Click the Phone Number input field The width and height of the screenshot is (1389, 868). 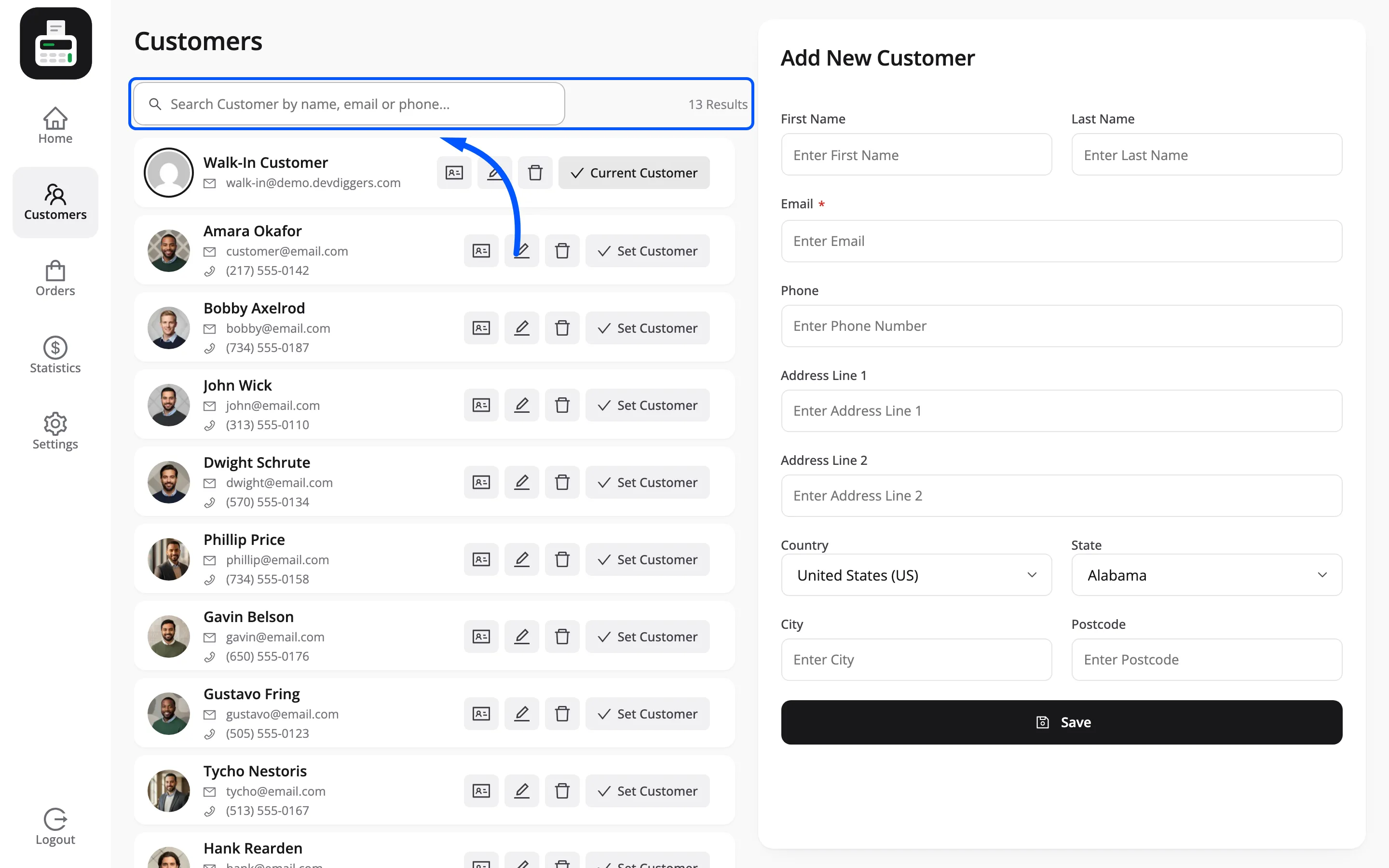tap(1061, 326)
